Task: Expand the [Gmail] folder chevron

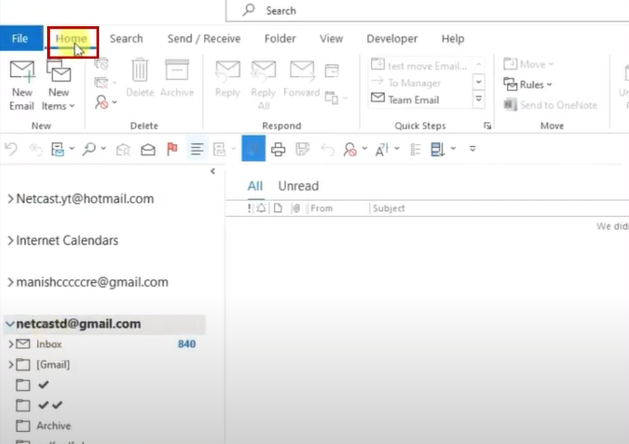Action: 11,365
